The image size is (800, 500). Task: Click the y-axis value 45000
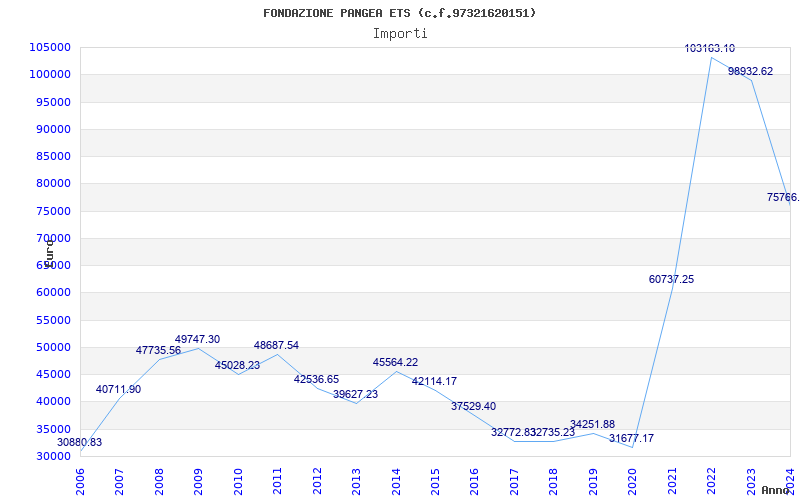[x=53, y=374]
